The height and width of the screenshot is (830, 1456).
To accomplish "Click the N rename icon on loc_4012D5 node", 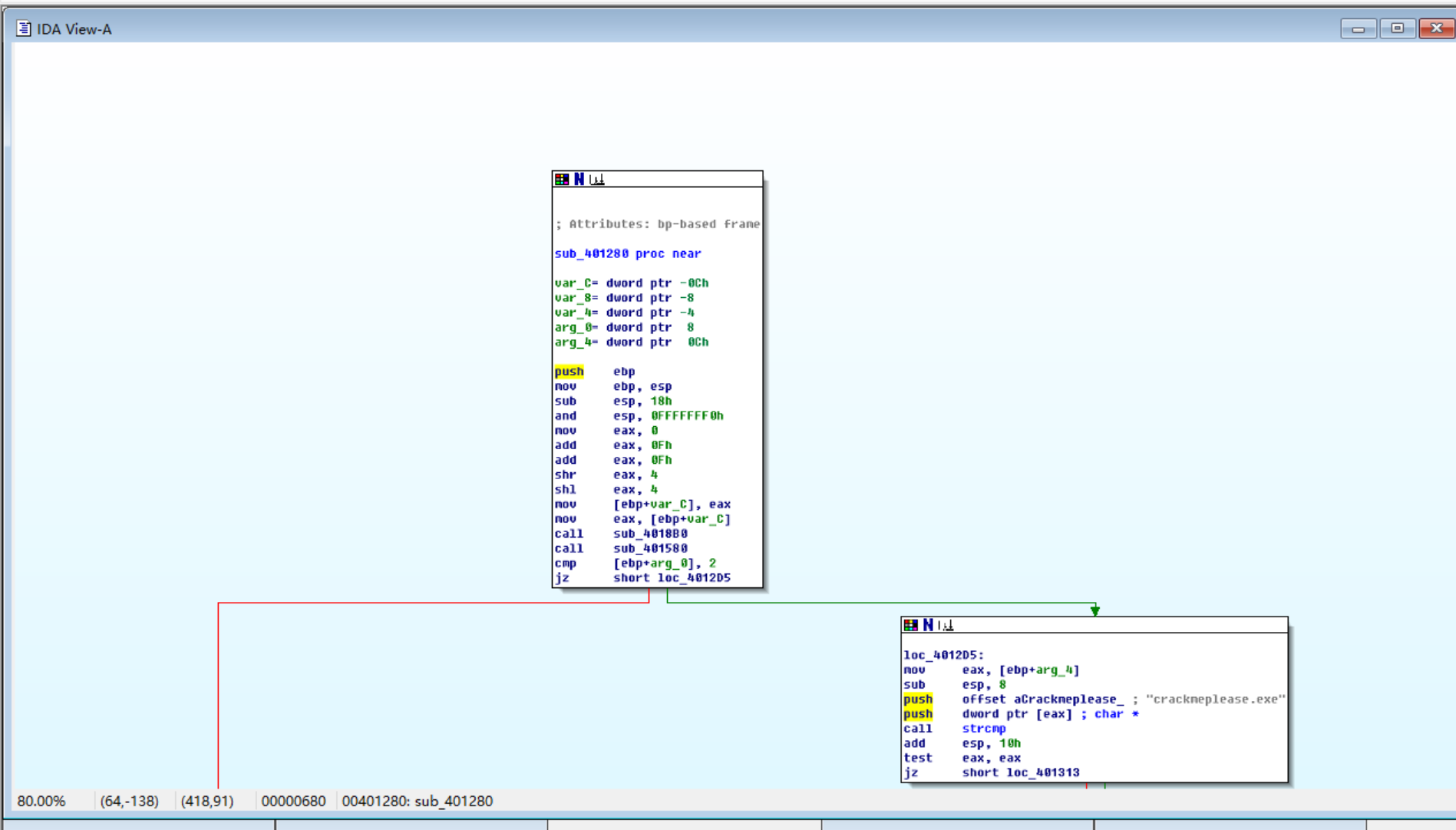I will [928, 625].
